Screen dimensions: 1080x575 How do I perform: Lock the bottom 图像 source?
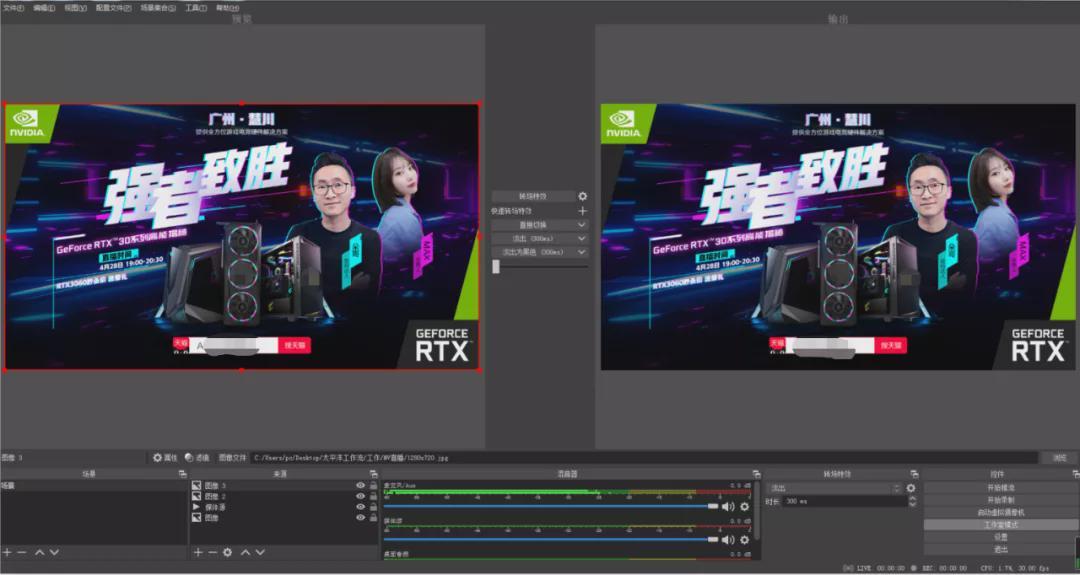coord(373,517)
